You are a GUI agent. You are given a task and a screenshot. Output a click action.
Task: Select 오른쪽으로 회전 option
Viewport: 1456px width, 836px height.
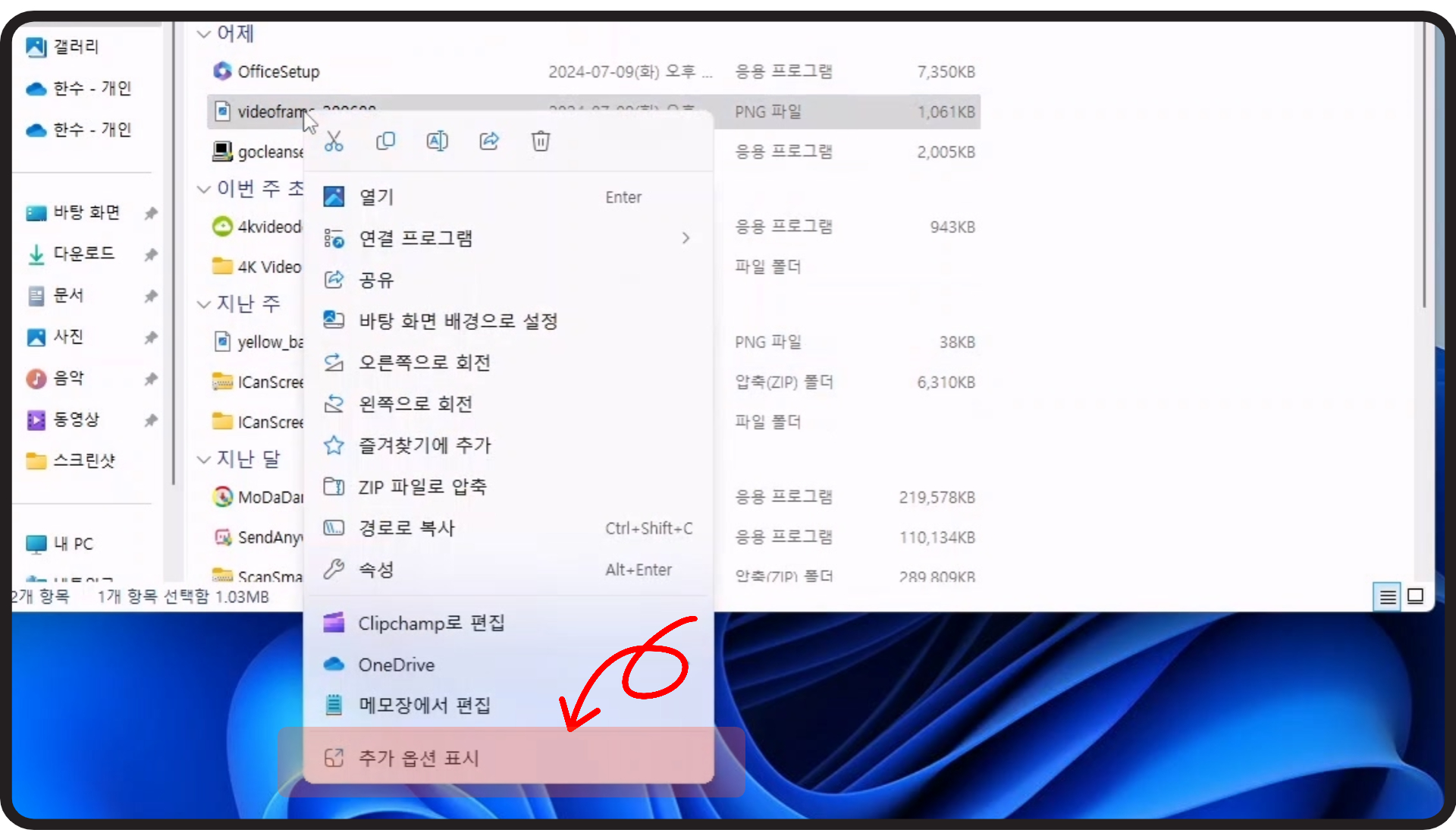424,363
